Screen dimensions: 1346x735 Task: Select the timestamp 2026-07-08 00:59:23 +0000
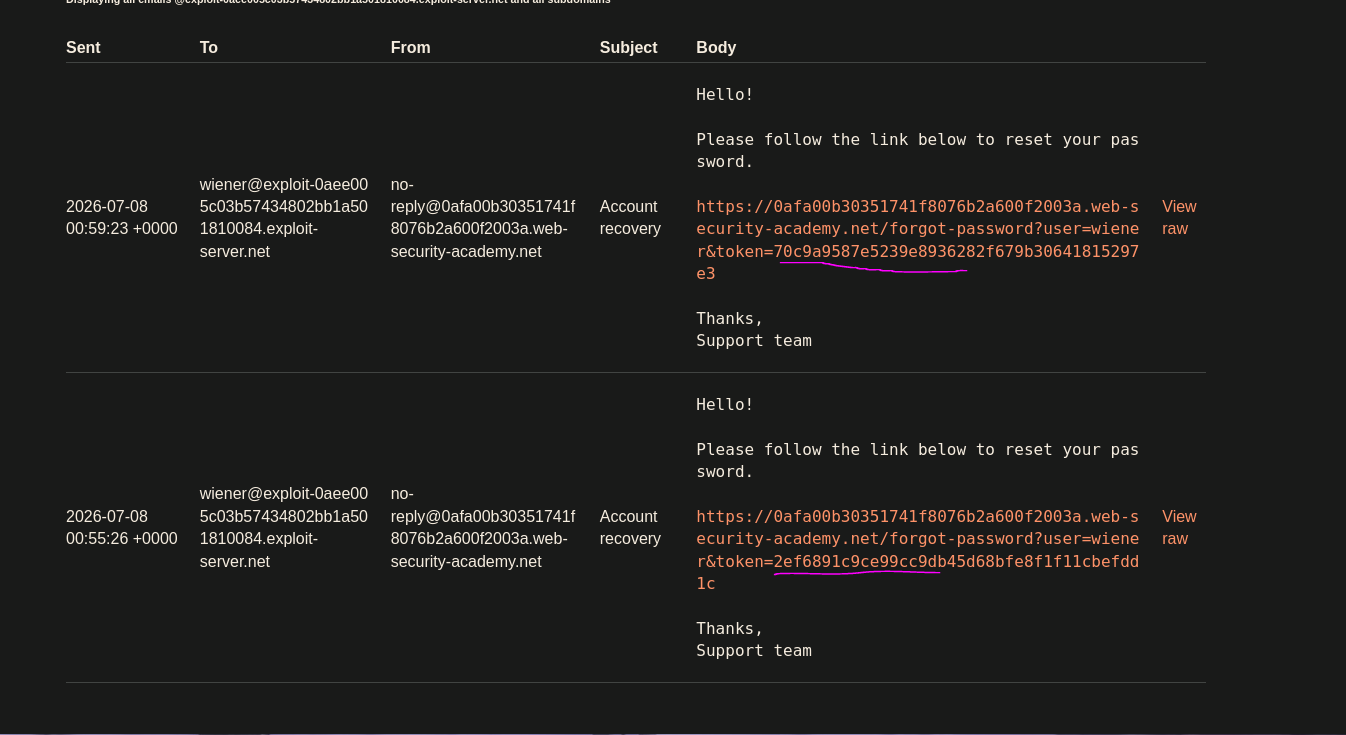click(122, 217)
